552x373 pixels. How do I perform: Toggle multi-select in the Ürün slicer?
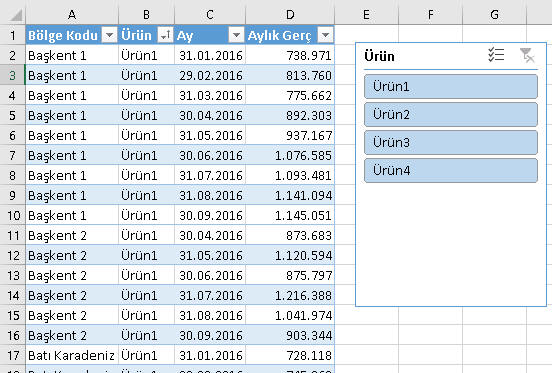pyautogui.click(x=496, y=55)
